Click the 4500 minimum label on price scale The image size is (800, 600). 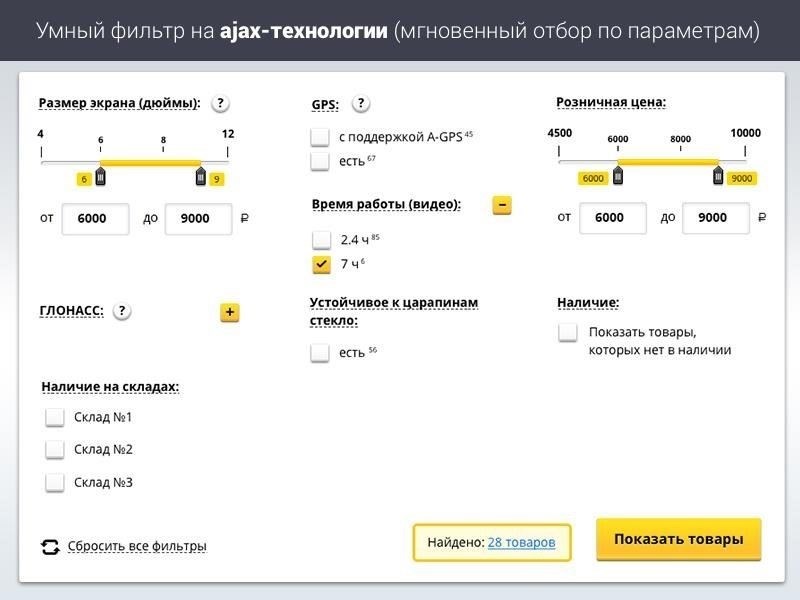pyautogui.click(x=560, y=133)
